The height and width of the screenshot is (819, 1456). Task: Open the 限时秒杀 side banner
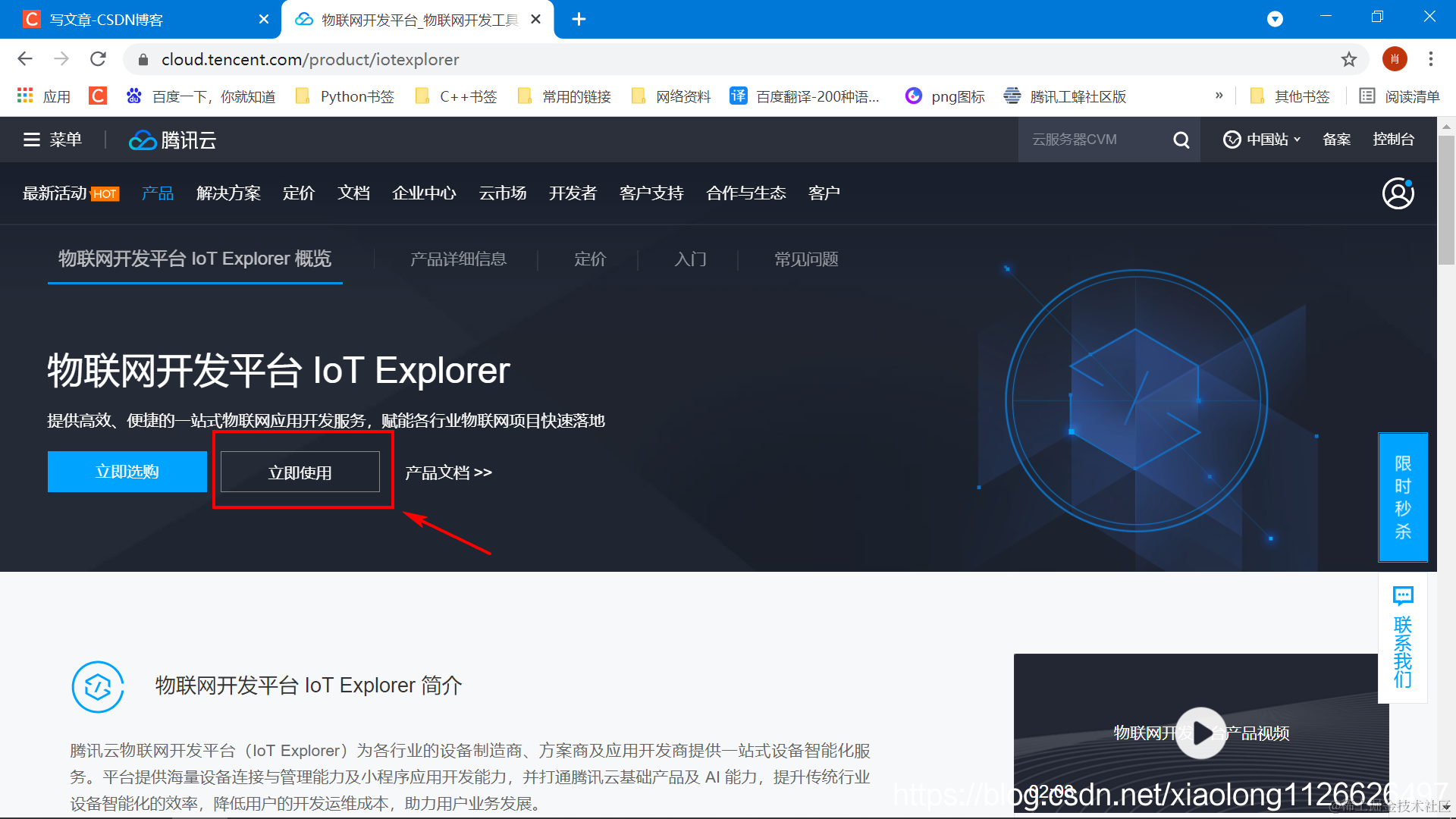[1403, 497]
